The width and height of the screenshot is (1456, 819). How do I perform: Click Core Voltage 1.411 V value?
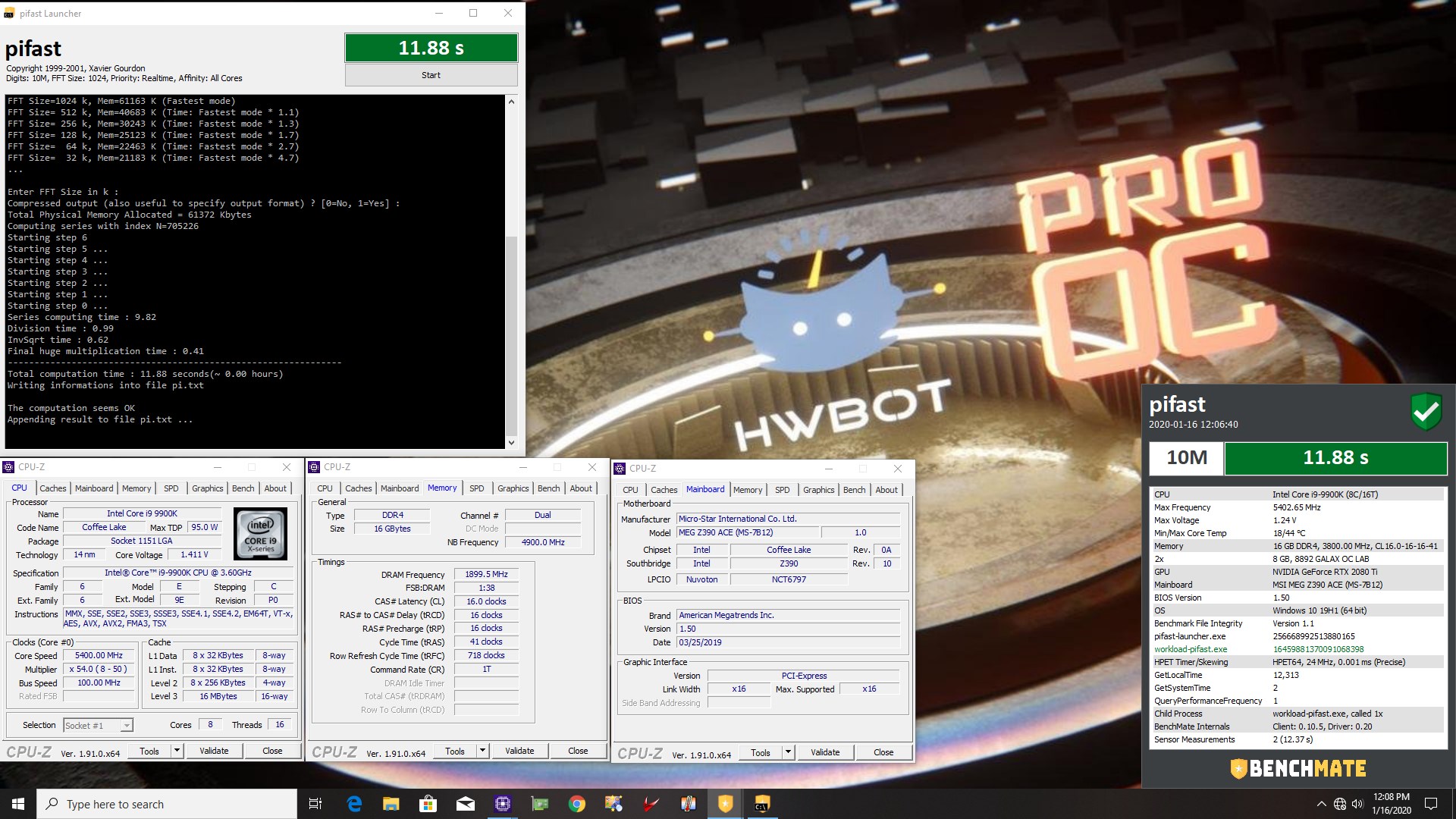tap(194, 554)
